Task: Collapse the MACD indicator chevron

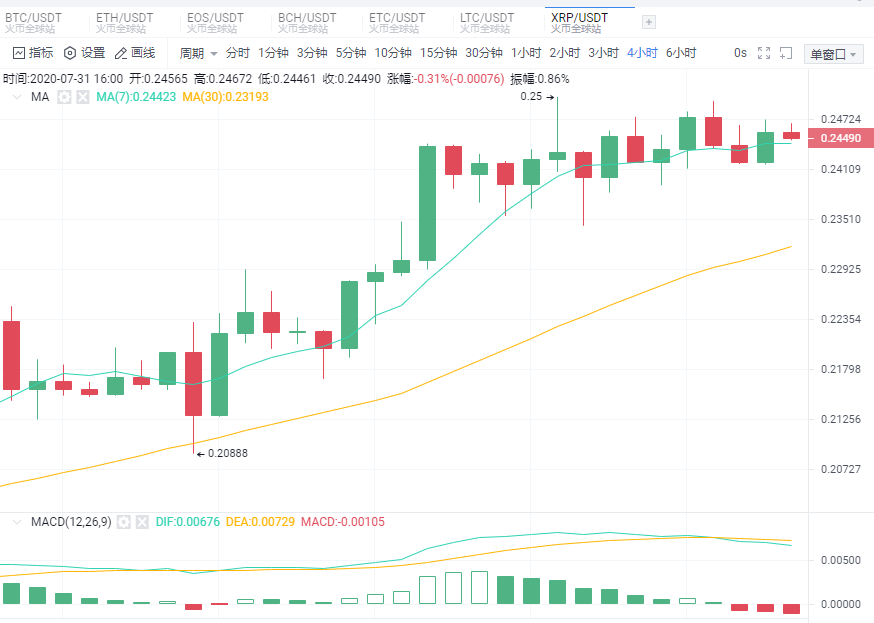Action: coord(16,522)
